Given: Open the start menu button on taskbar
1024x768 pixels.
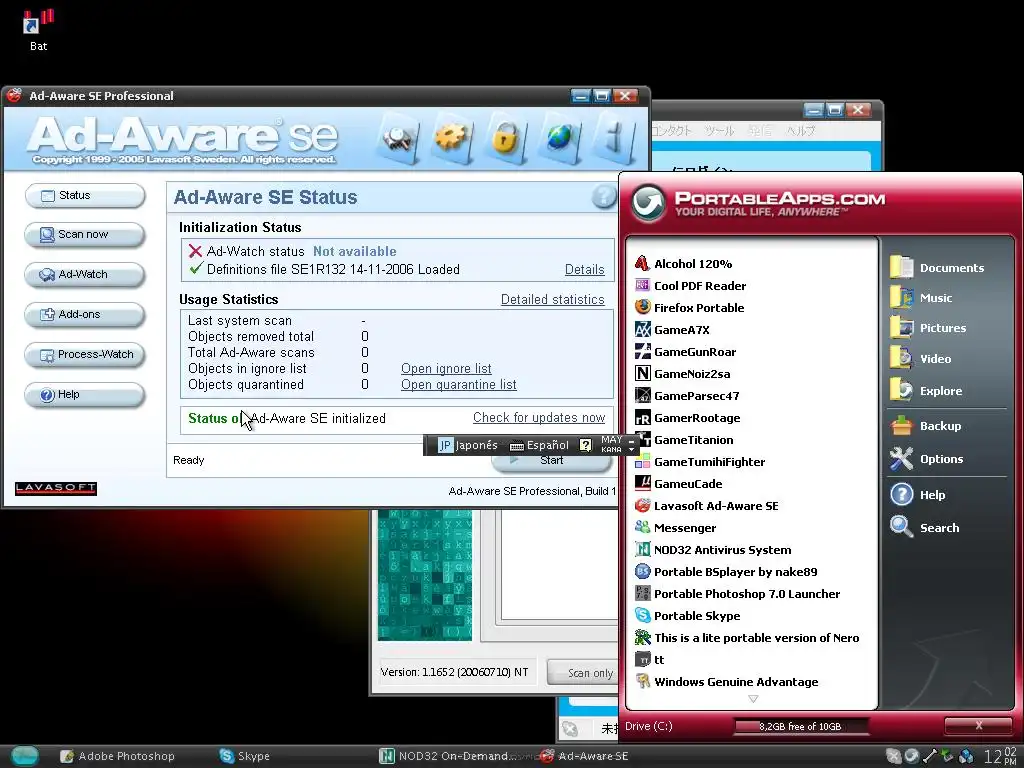Looking at the screenshot, I should click(25, 756).
